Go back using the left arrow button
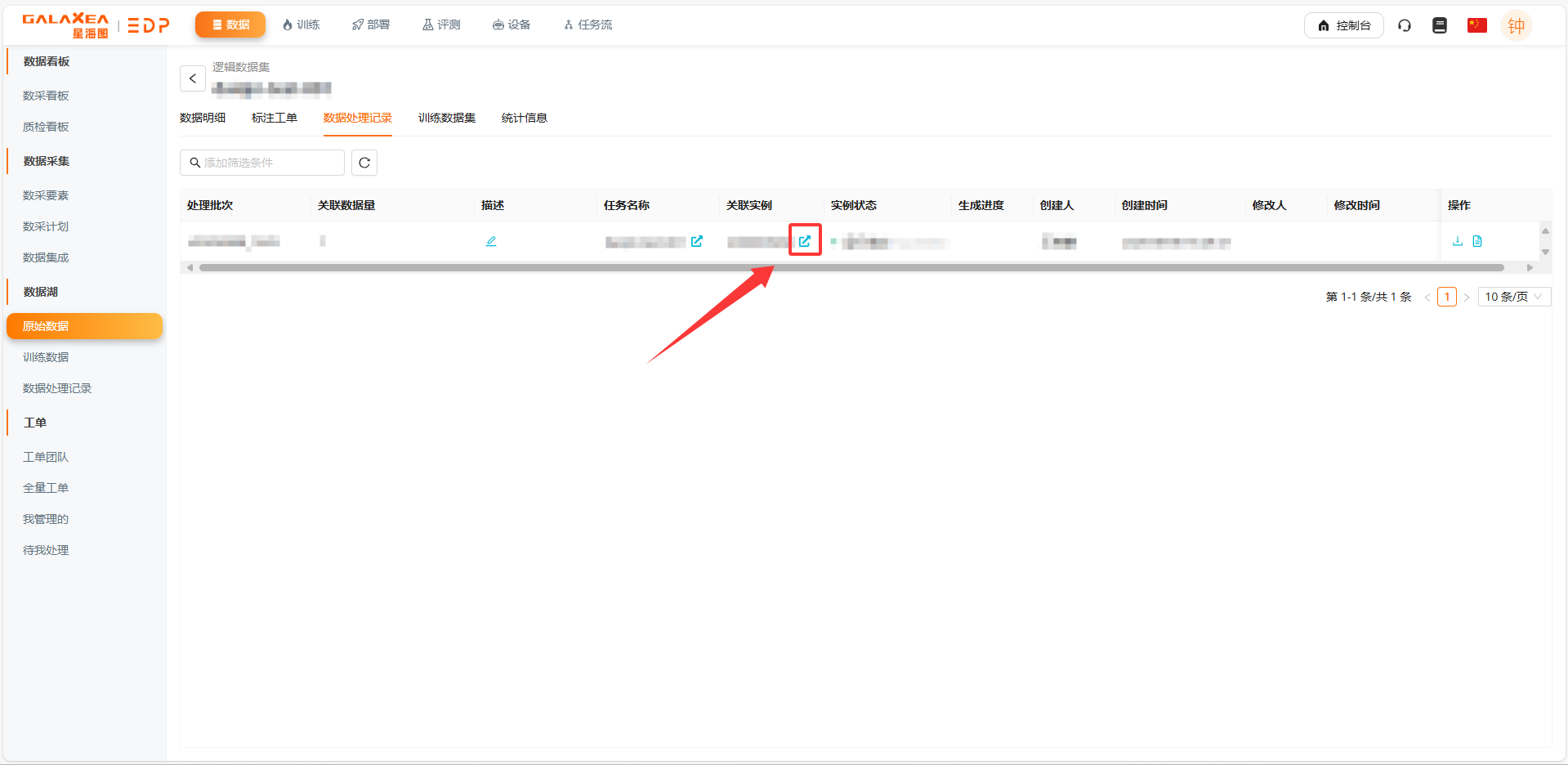This screenshot has height=765, width=1568. (193, 78)
